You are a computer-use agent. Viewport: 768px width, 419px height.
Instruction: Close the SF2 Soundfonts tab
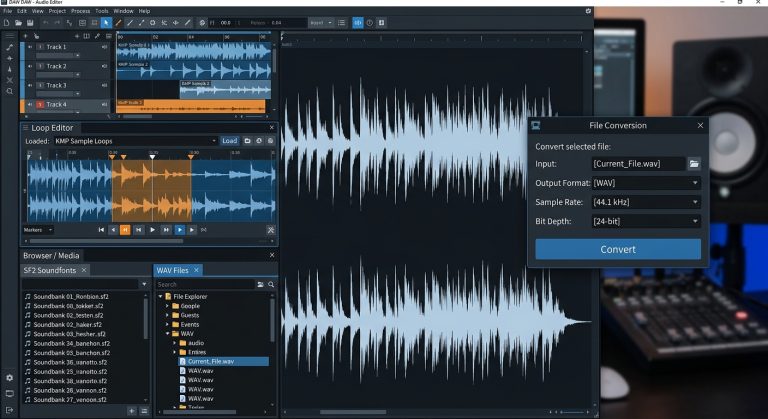click(x=84, y=270)
